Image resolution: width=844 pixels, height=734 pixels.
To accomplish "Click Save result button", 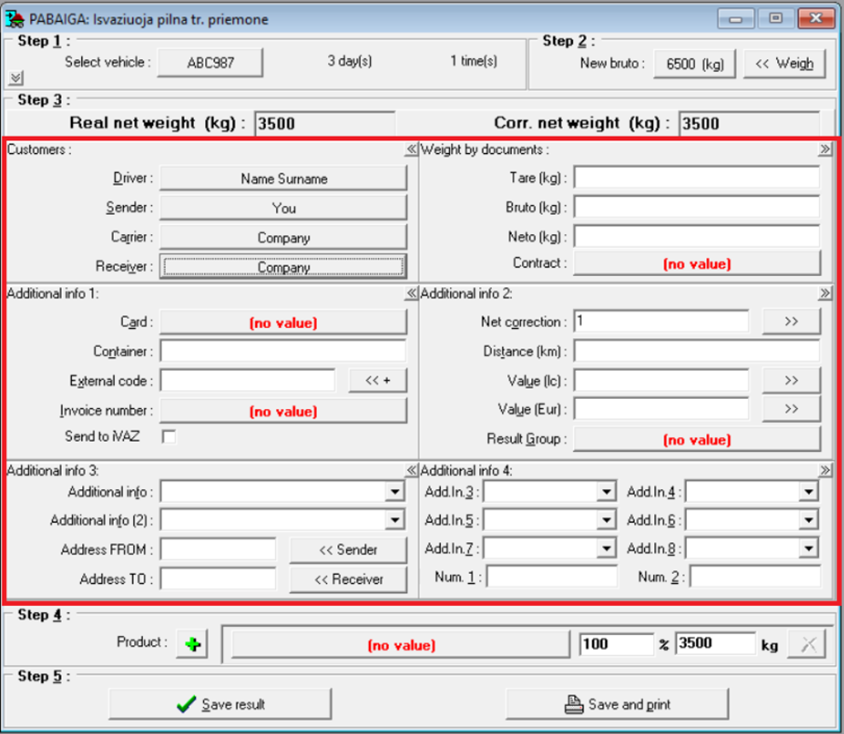I will tap(220, 704).
